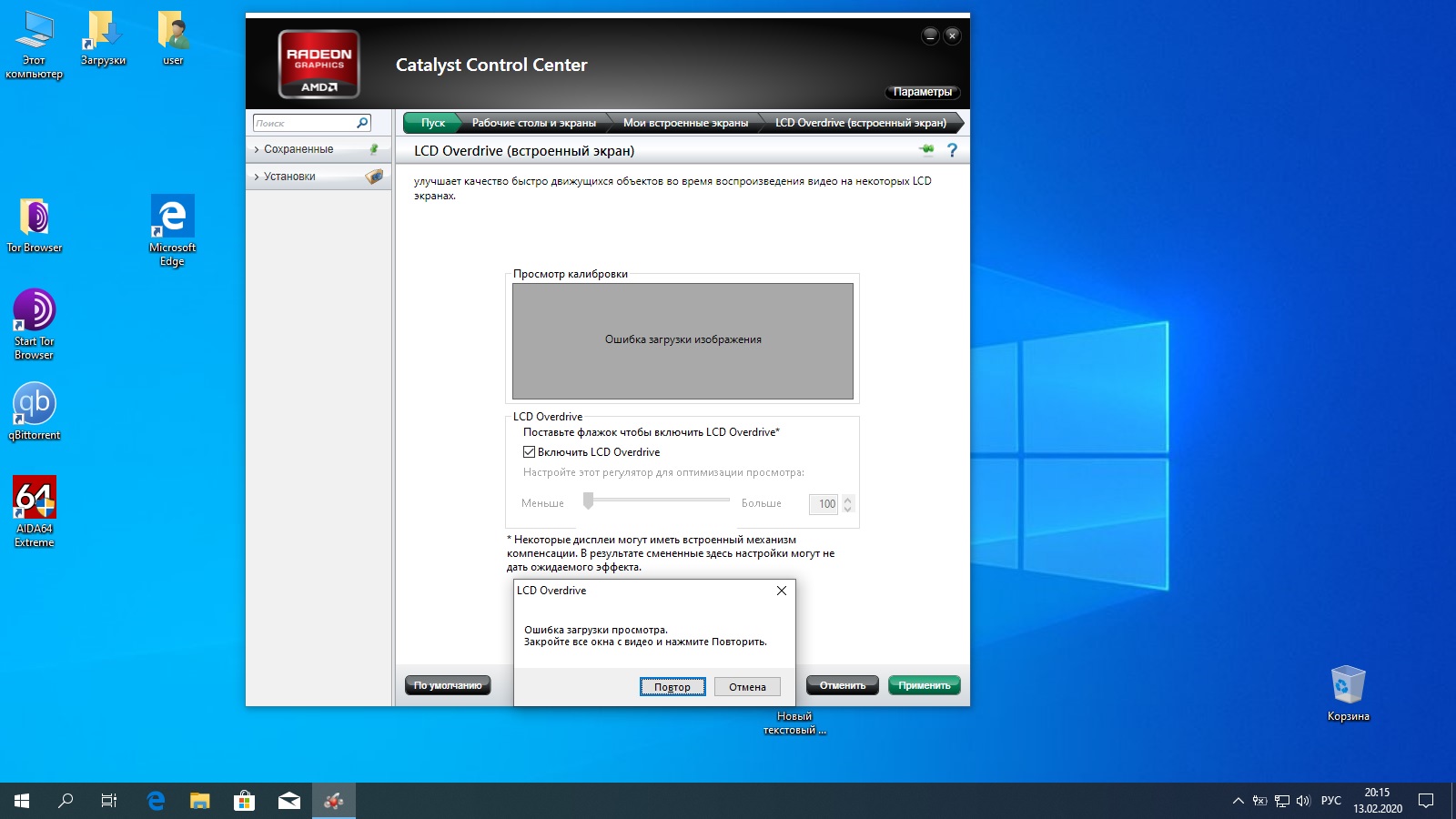
Task: Click the package icon beside Установки
Action: [x=374, y=177]
